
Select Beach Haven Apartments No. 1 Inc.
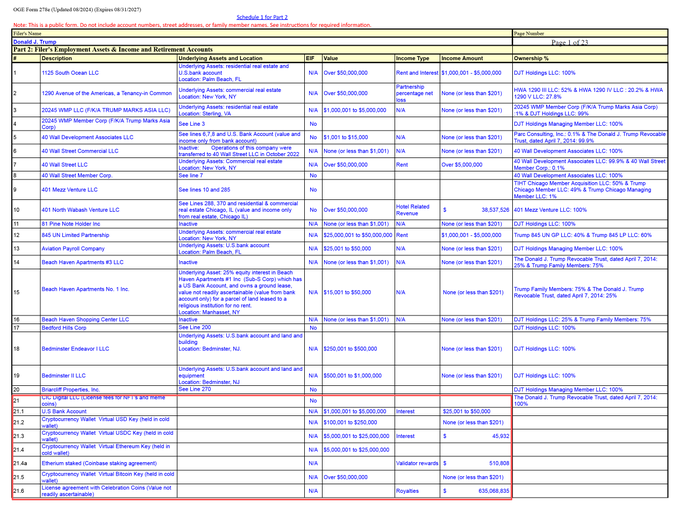[85, 289]
